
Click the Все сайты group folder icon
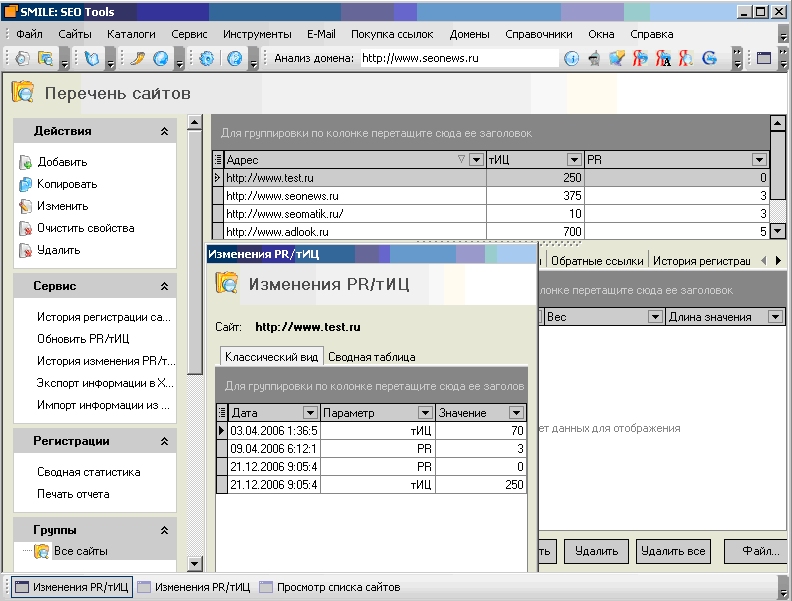42,551
